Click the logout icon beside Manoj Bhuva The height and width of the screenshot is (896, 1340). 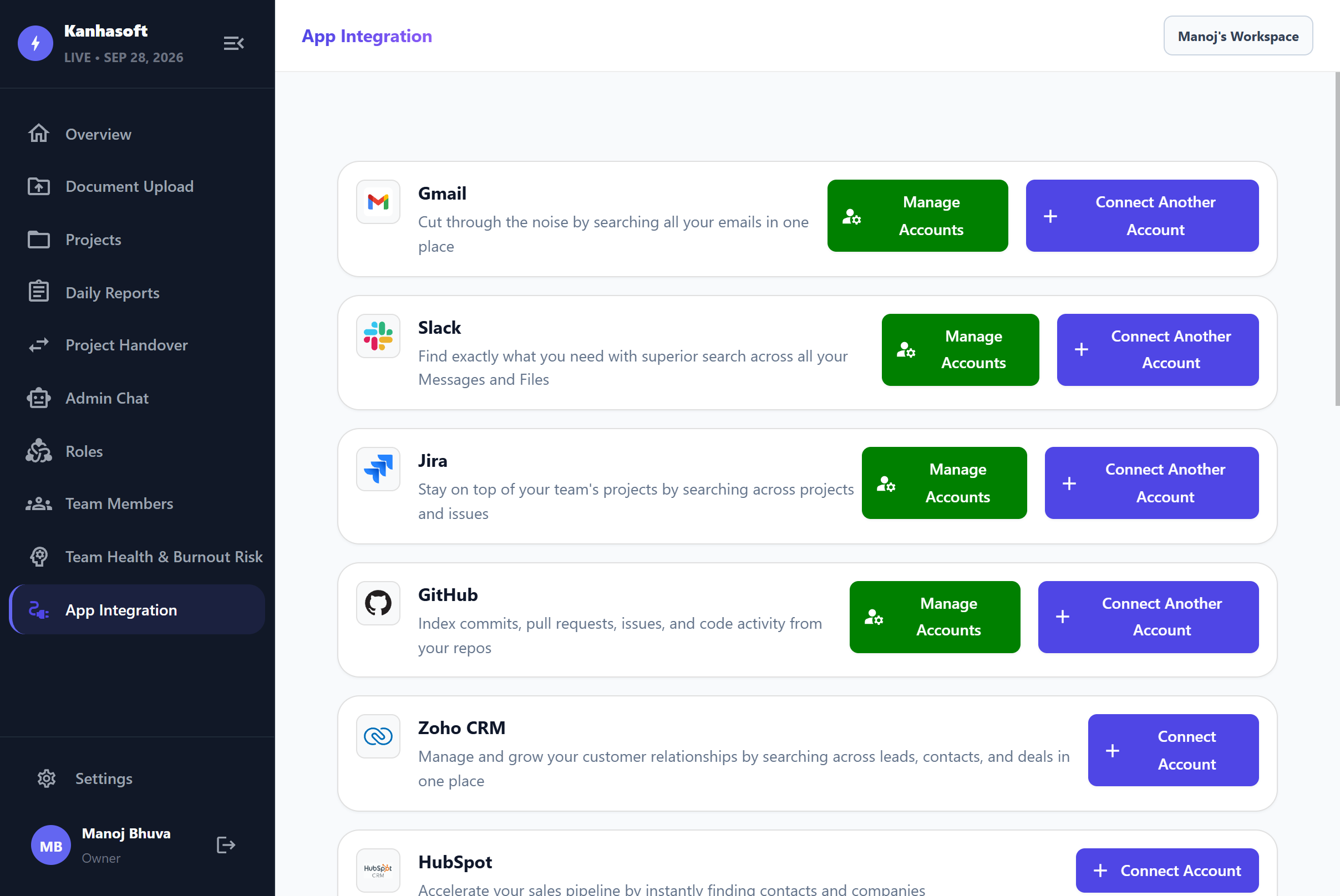coord(226,844)
